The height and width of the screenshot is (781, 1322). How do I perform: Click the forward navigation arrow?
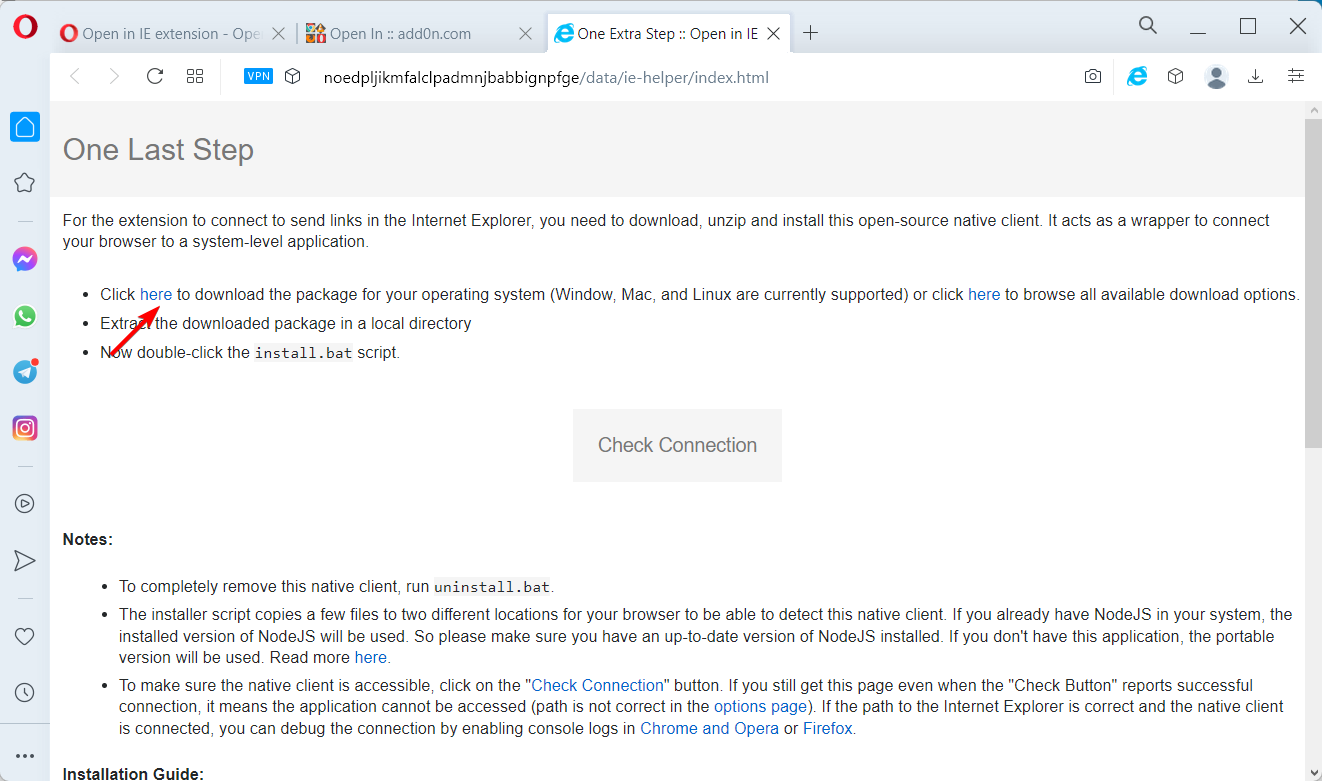click(x=114, y=76)
